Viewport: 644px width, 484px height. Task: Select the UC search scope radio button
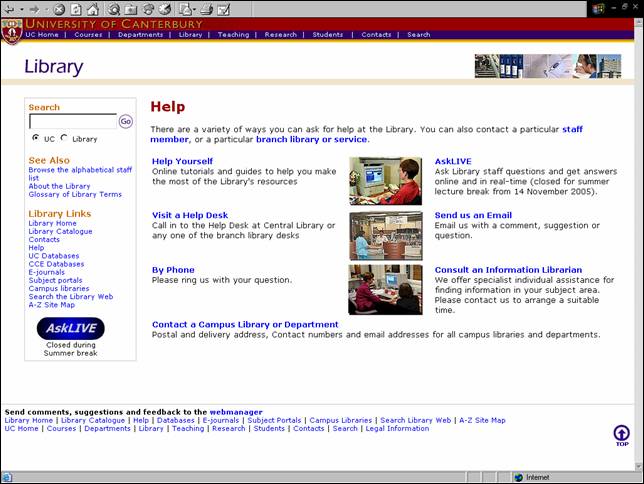pos(36,138)
